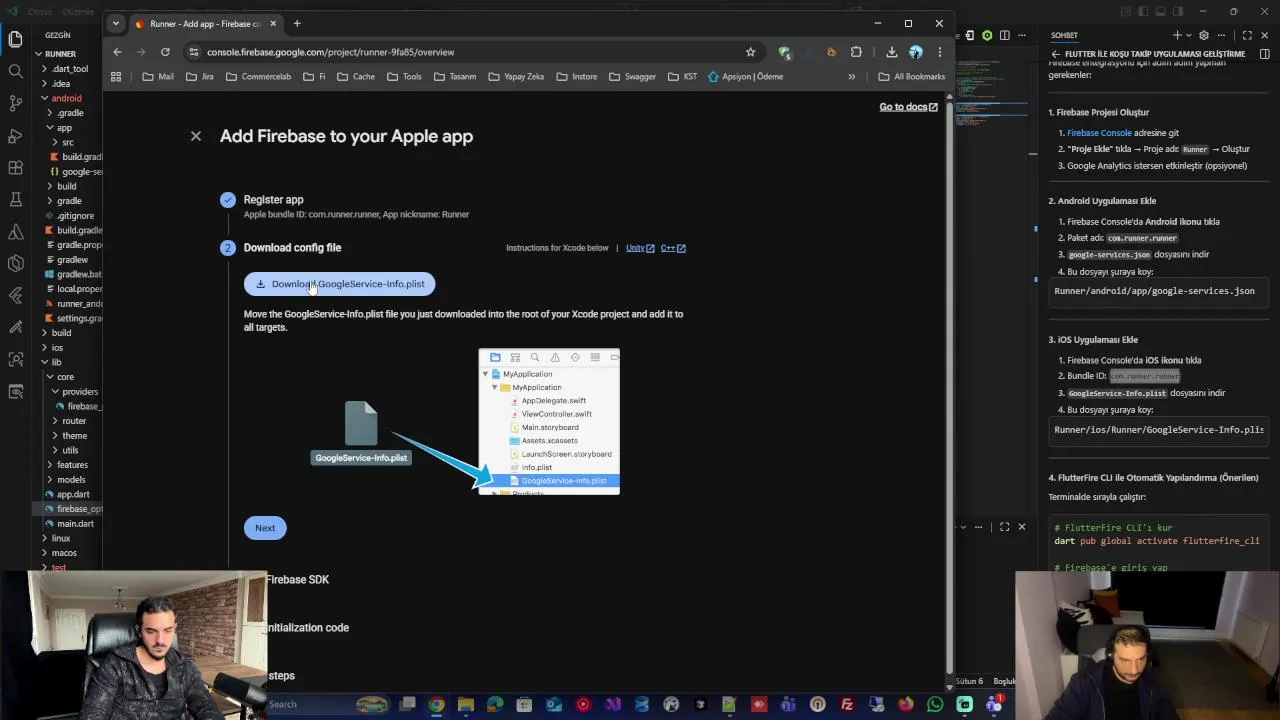The image size is (1280, 720).
Task: Open Firefox from the taskbar
Action: pyautogui.click(x=906, y=705)
